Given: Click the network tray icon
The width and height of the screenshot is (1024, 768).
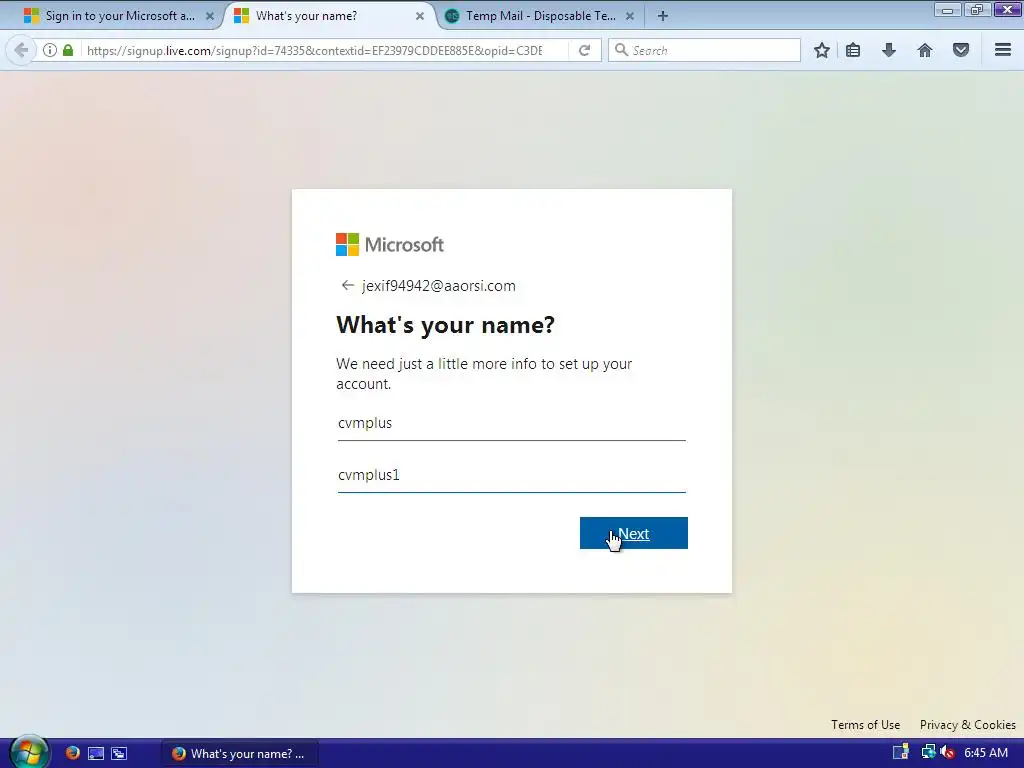Looking at the screenshot, I should click(x=928, y=752).
